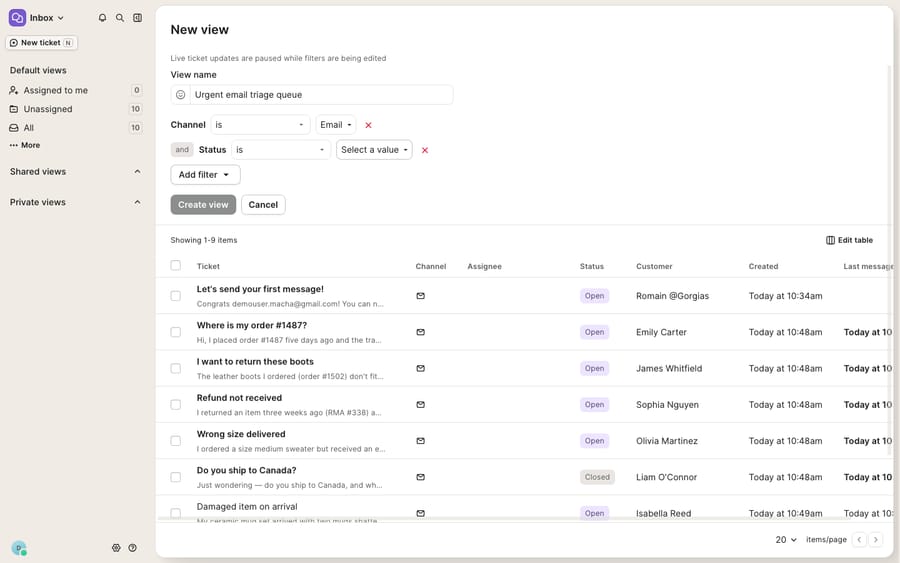900x563 pixels.
Task: Open the Channel operator 'is' dropdown
Action: [260, 125]
